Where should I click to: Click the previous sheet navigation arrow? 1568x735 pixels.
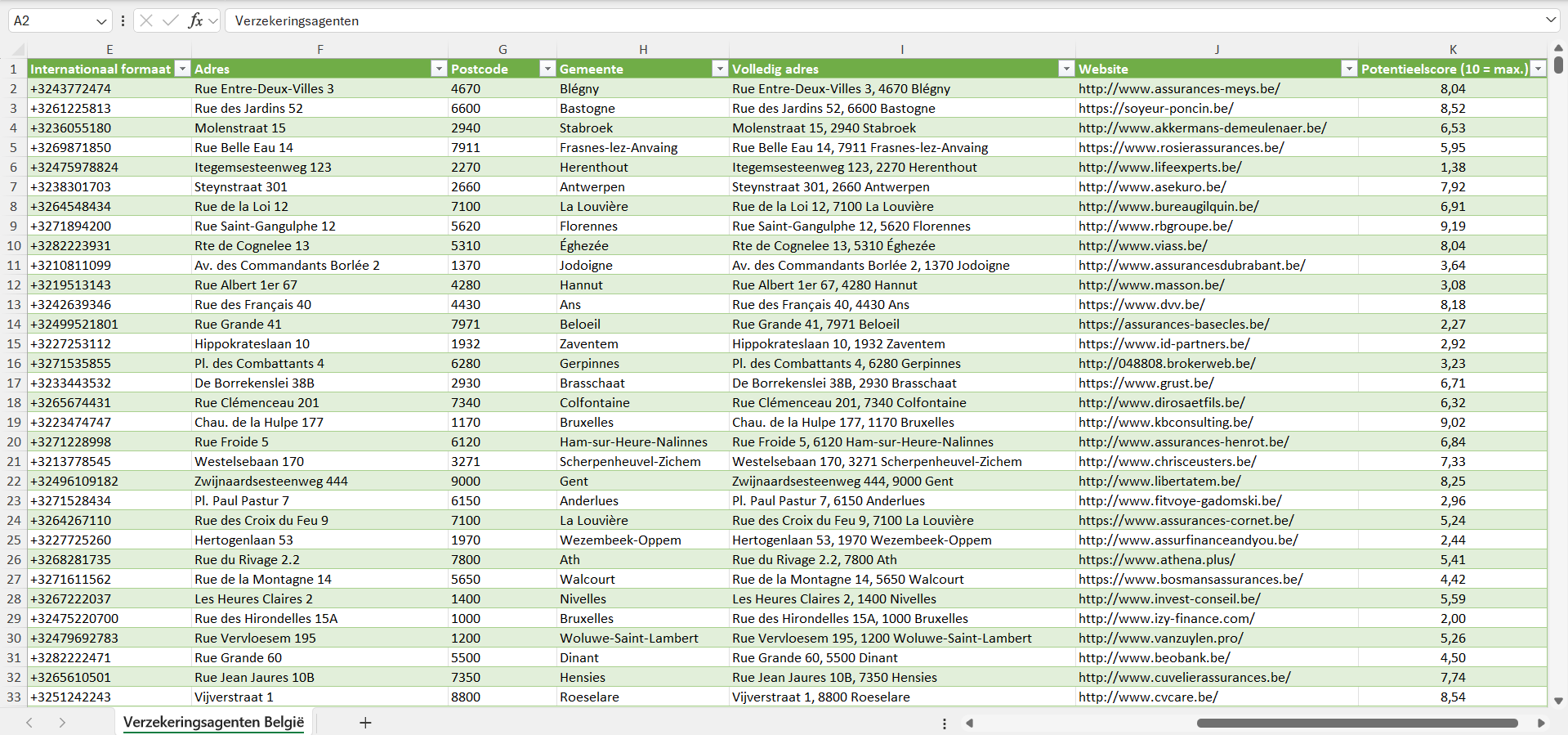[x=29, y=723]
